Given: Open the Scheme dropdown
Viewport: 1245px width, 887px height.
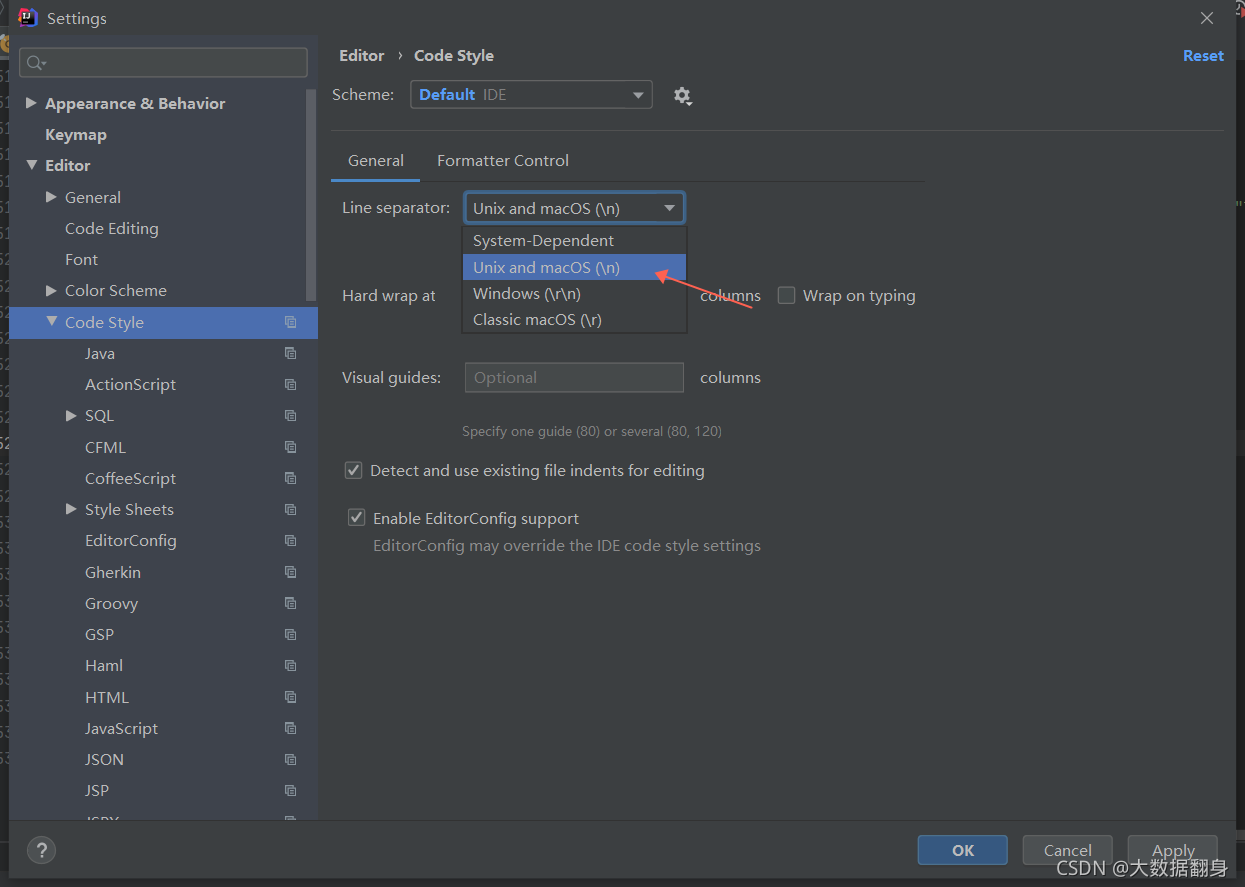Looking at the screenshot, I should click(531, 95).
